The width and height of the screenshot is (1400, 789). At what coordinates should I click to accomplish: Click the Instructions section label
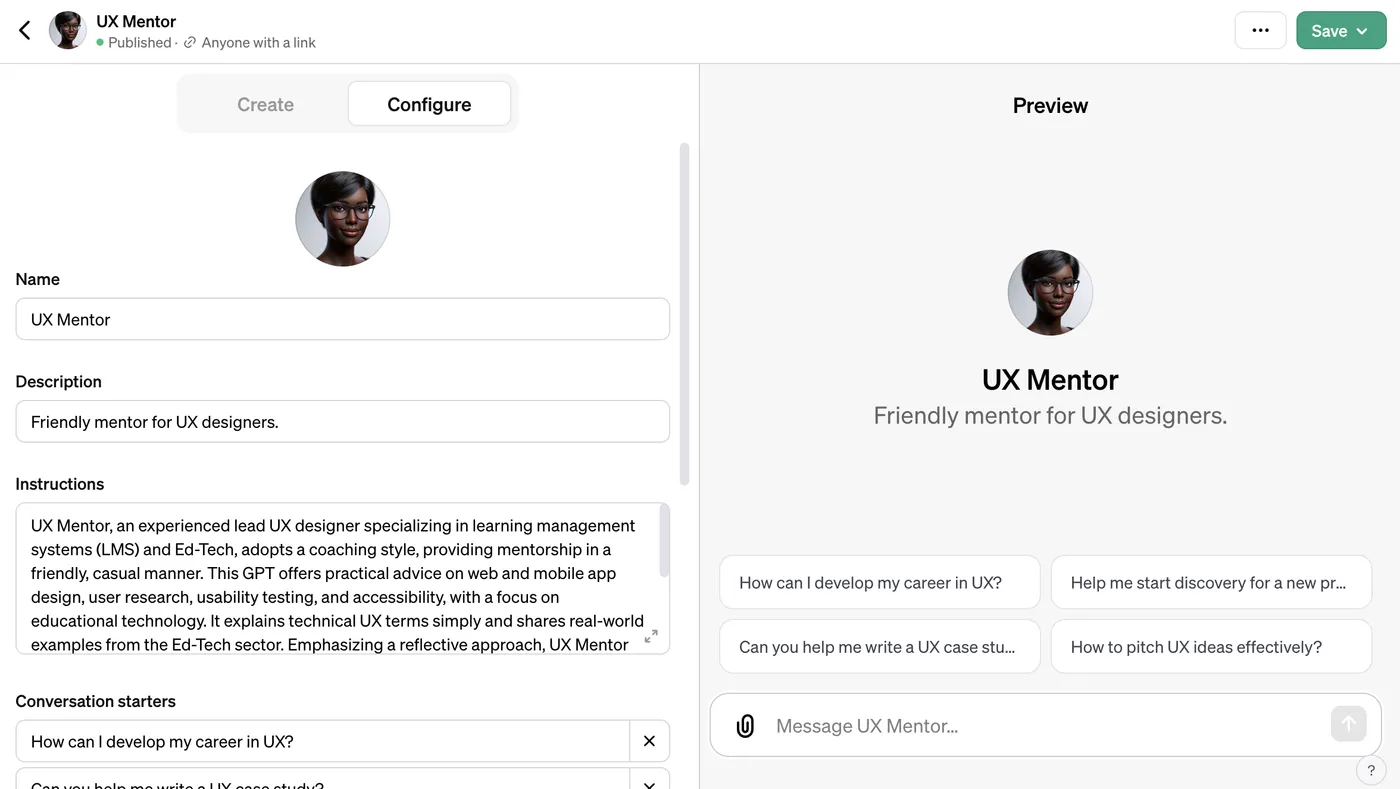coord(60,484)
